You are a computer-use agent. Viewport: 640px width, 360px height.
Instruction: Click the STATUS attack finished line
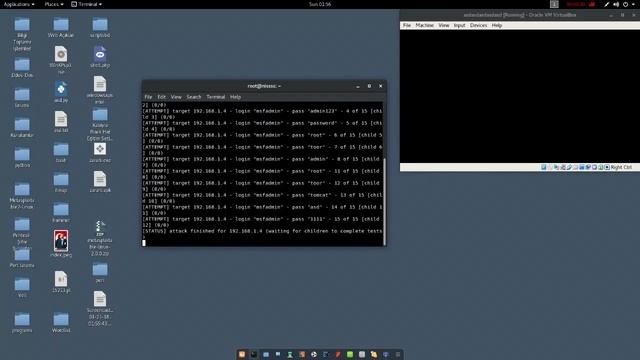[x=262, y=231]
